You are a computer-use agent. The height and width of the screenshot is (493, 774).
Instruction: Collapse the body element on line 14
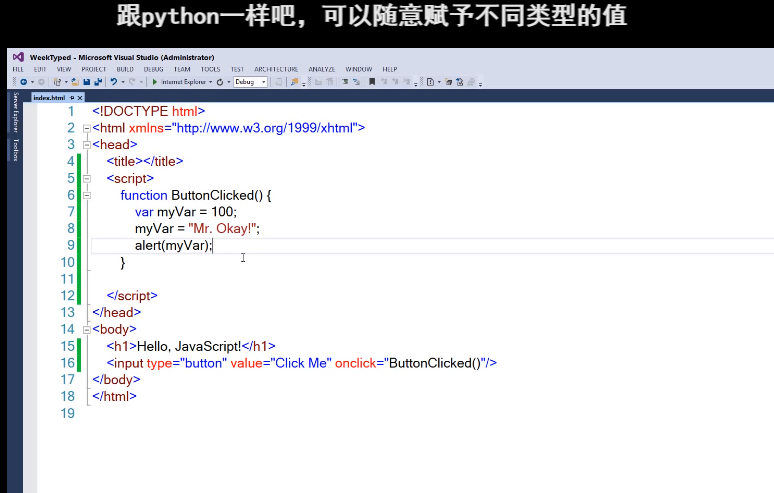(x=87, y=330)
